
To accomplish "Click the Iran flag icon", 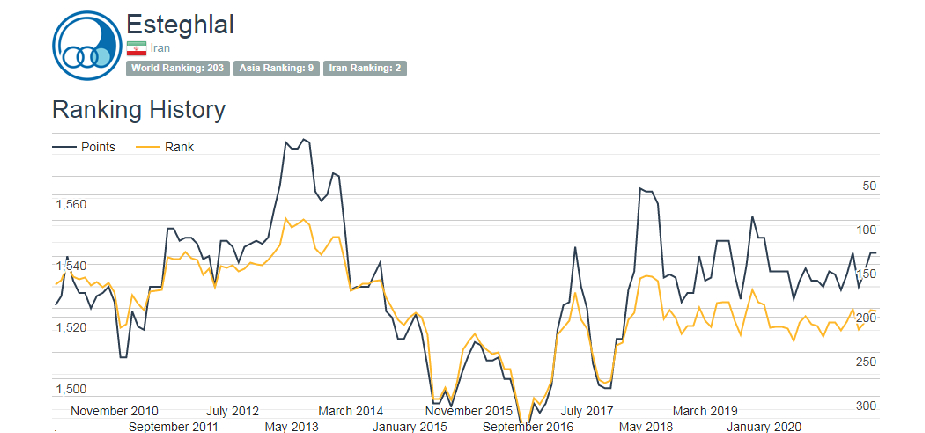I will [136, 48].
